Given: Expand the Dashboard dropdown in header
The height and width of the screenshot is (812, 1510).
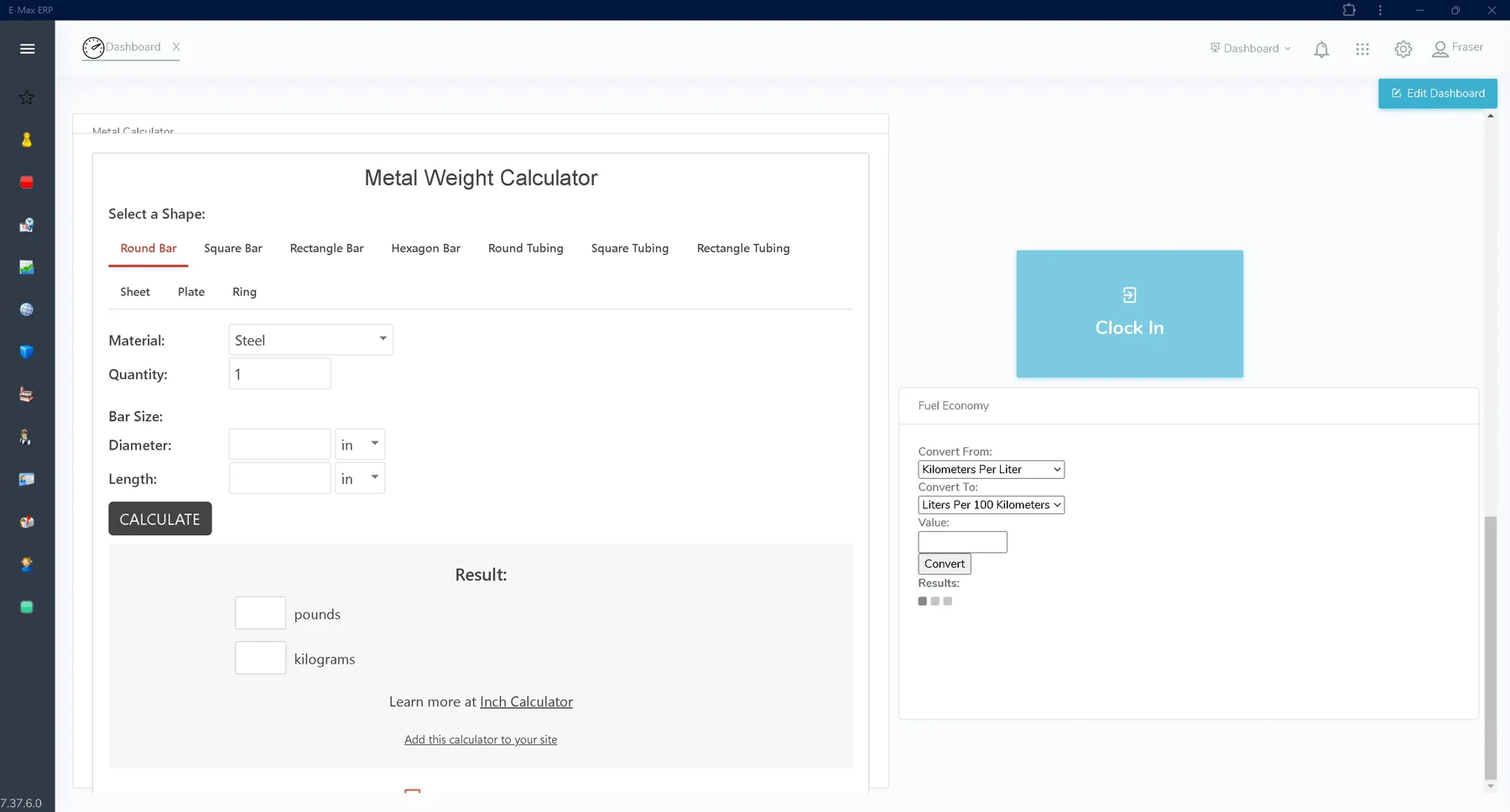Looking at the screenshot, I should point(1250,49).
